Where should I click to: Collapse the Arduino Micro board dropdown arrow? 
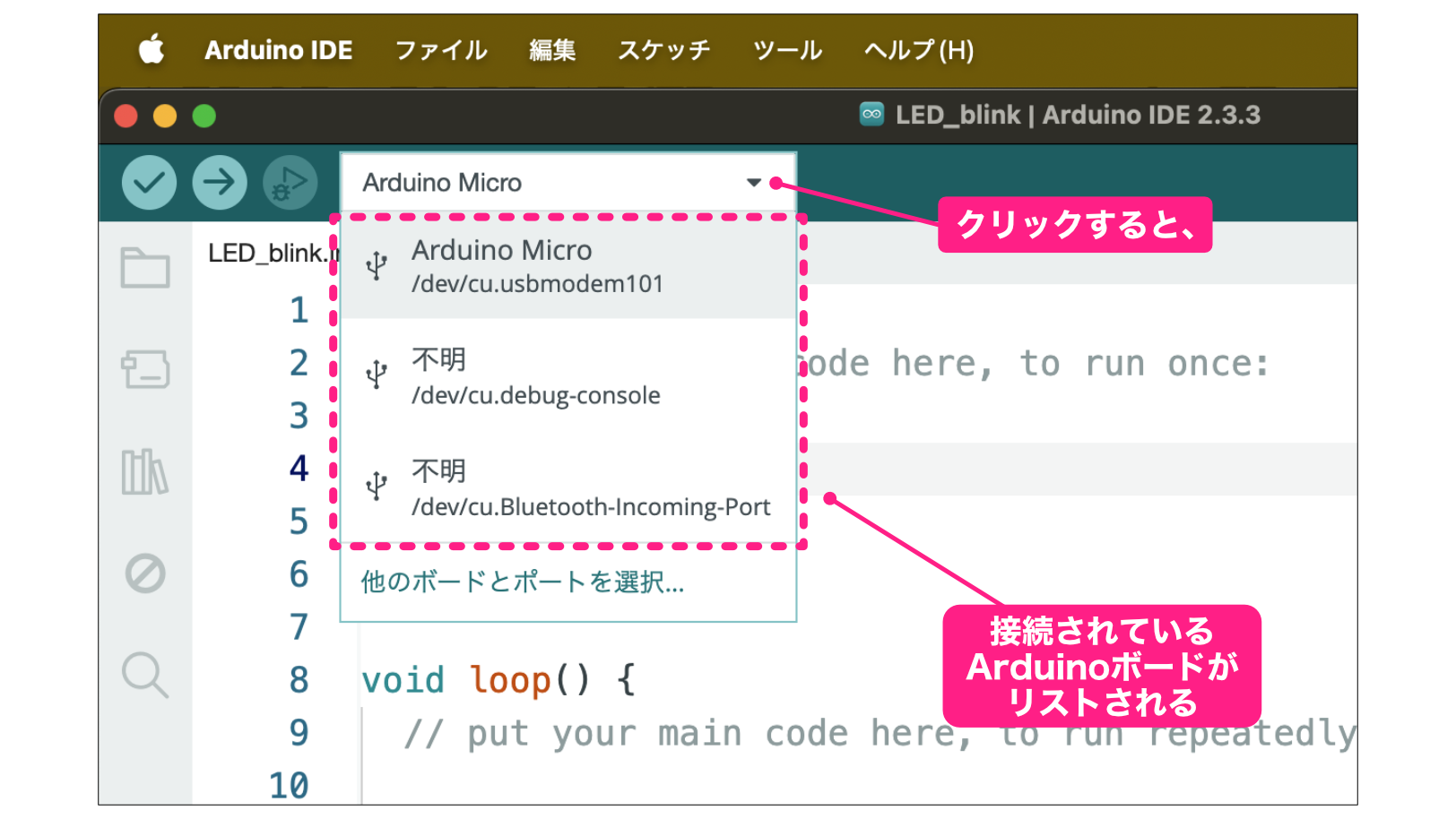pos(754,183)
